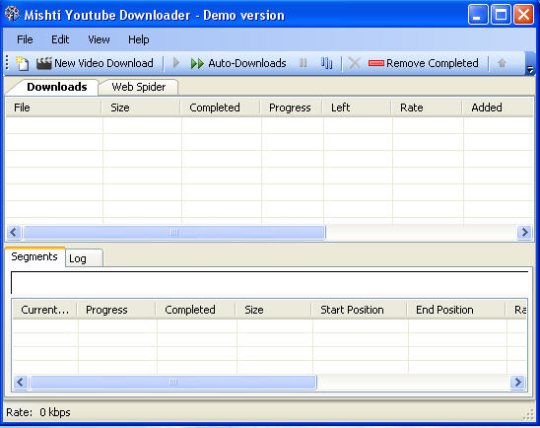The image size is (540, 428).
Task: Click right scroll arrow of segments list
Action: 518,382
